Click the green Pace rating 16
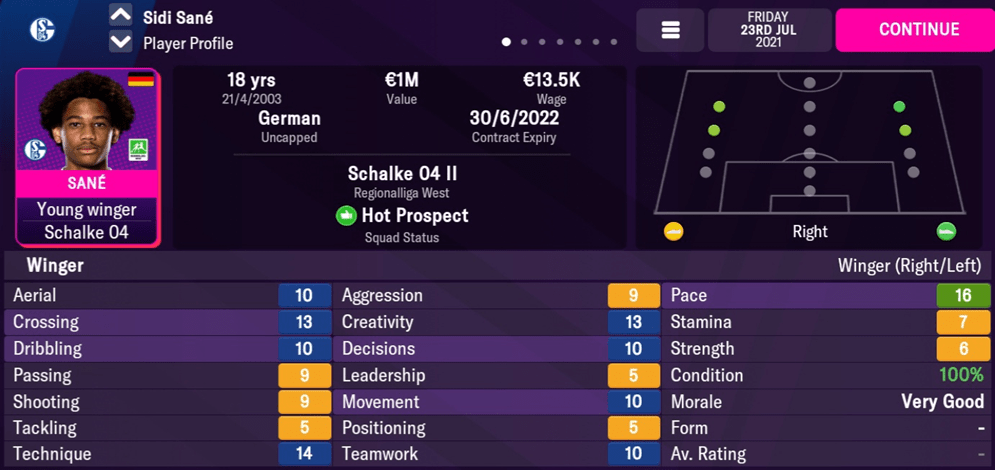The width and height of the screenshot is (995, 470). [x=963, y=295]
